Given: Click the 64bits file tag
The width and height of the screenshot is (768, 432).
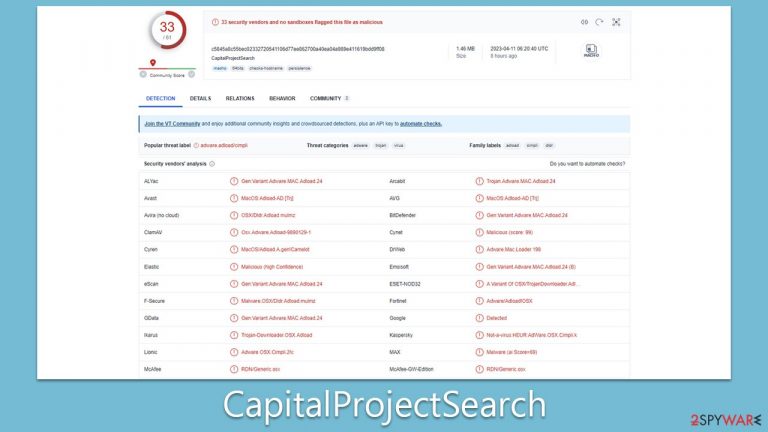Looking at the screenshot, I should pyautogui.click(x=238, y=69).
